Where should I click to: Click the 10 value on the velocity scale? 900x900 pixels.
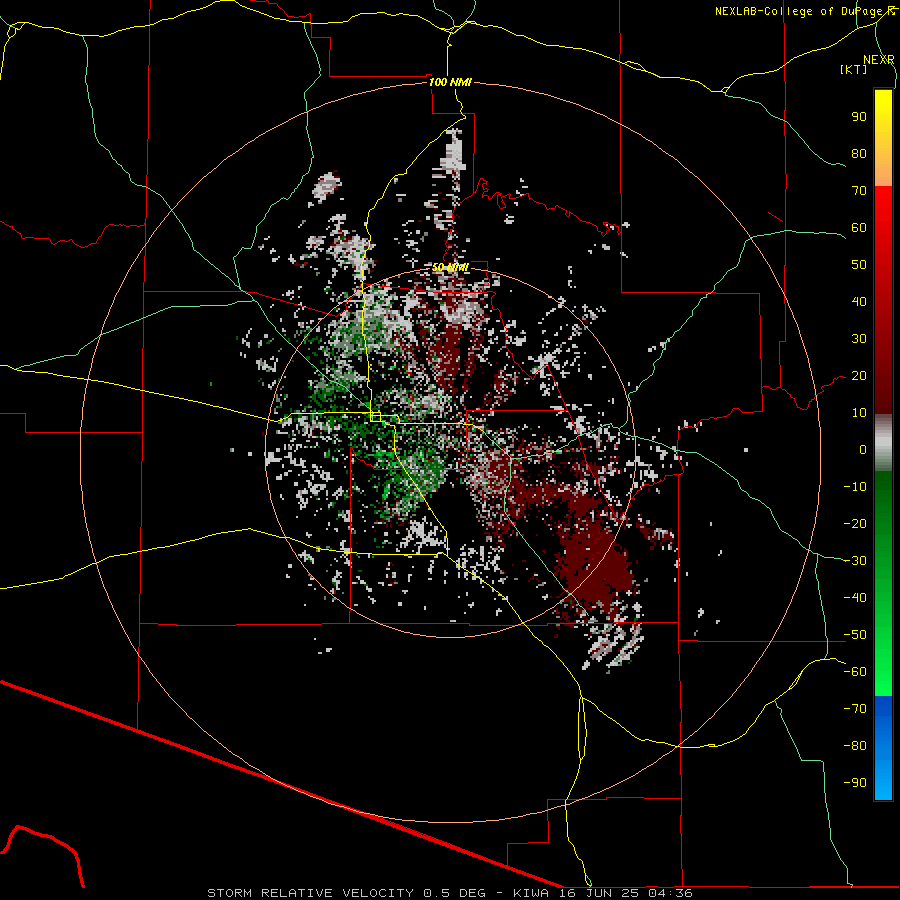click(859, 413)
